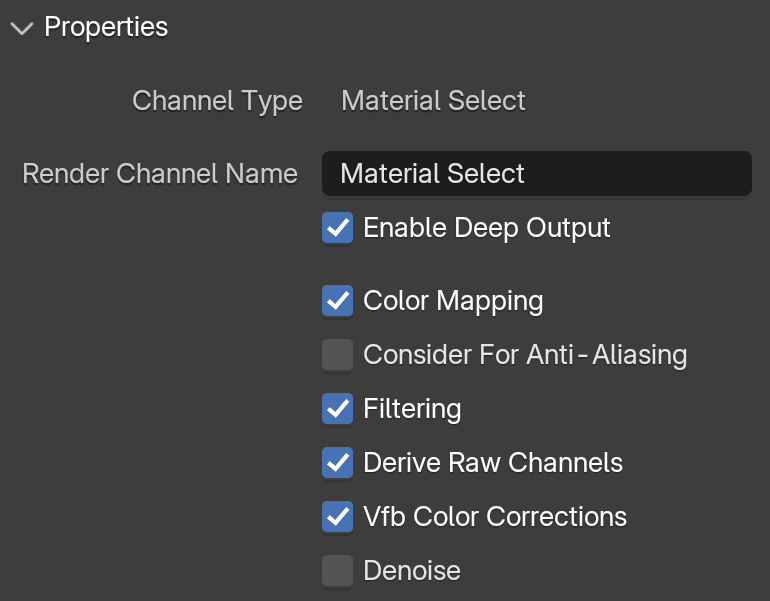The image size is (770, 601).
Task: Uncheck the Derive Raw Channels box
Action: [x=337, y=463]
